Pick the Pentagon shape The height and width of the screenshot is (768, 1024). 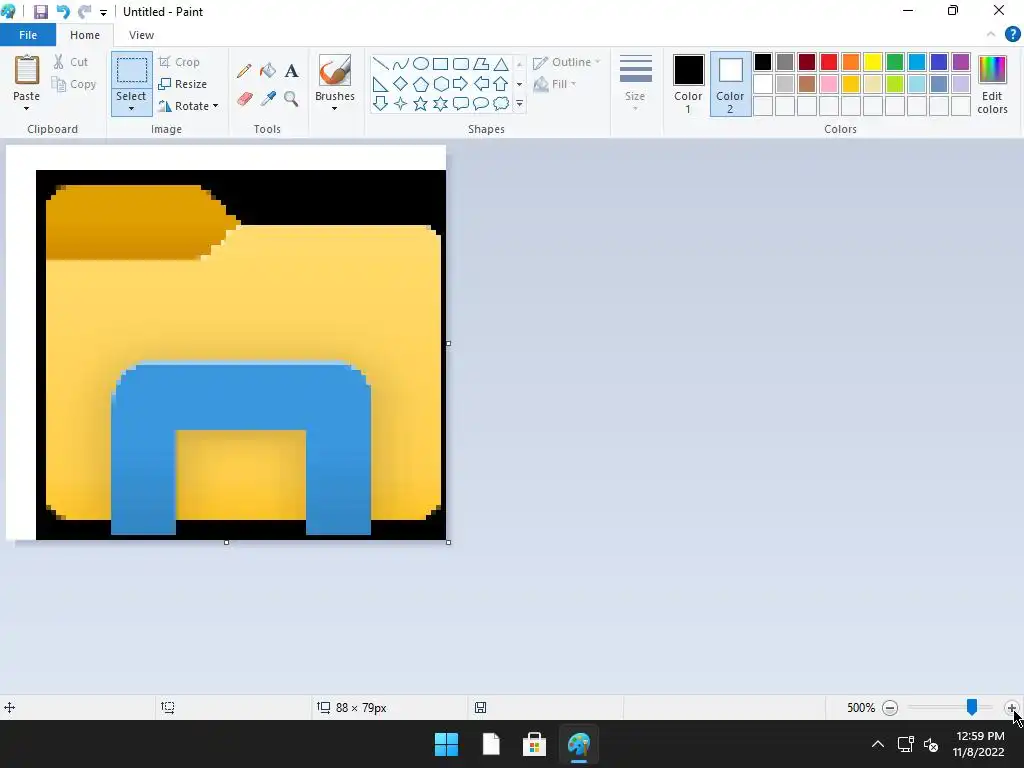pyautogui.click(x=421, y=84)
